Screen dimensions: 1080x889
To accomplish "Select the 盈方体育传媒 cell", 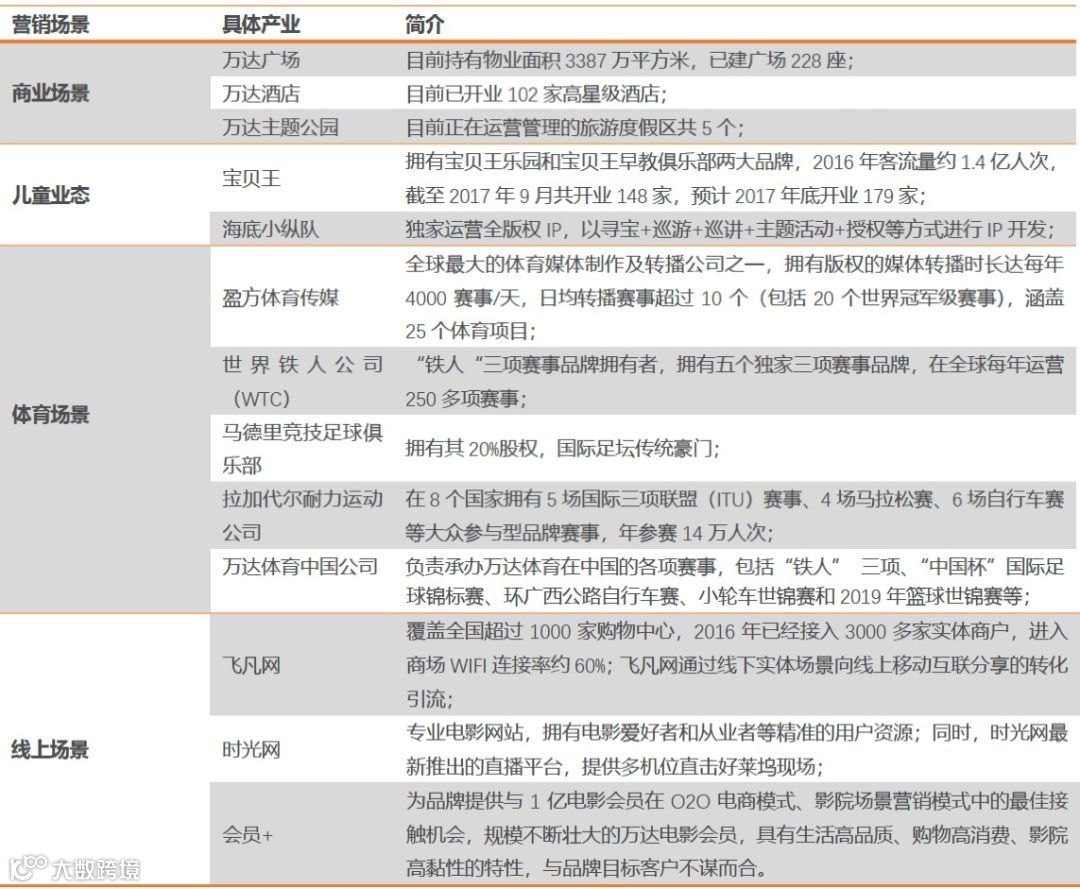I will point(280,297).
